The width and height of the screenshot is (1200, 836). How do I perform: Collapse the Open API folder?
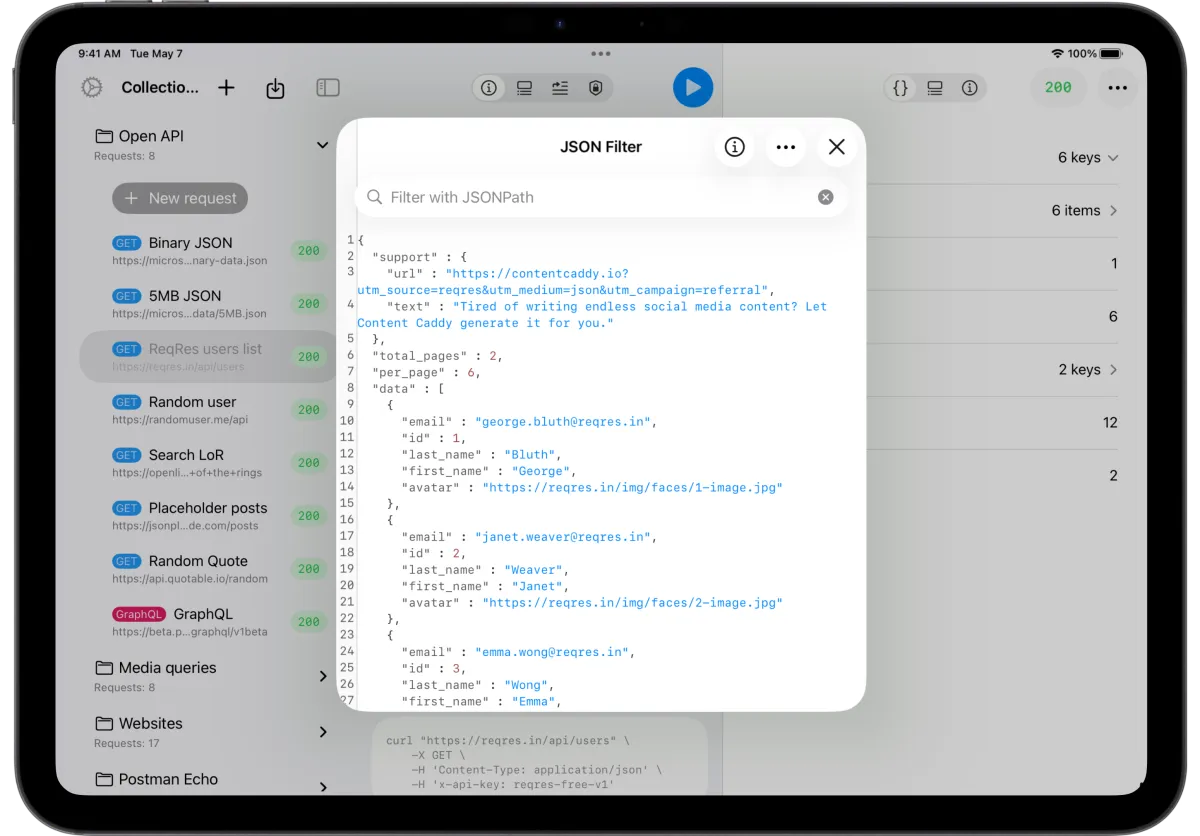pos(321,144)
